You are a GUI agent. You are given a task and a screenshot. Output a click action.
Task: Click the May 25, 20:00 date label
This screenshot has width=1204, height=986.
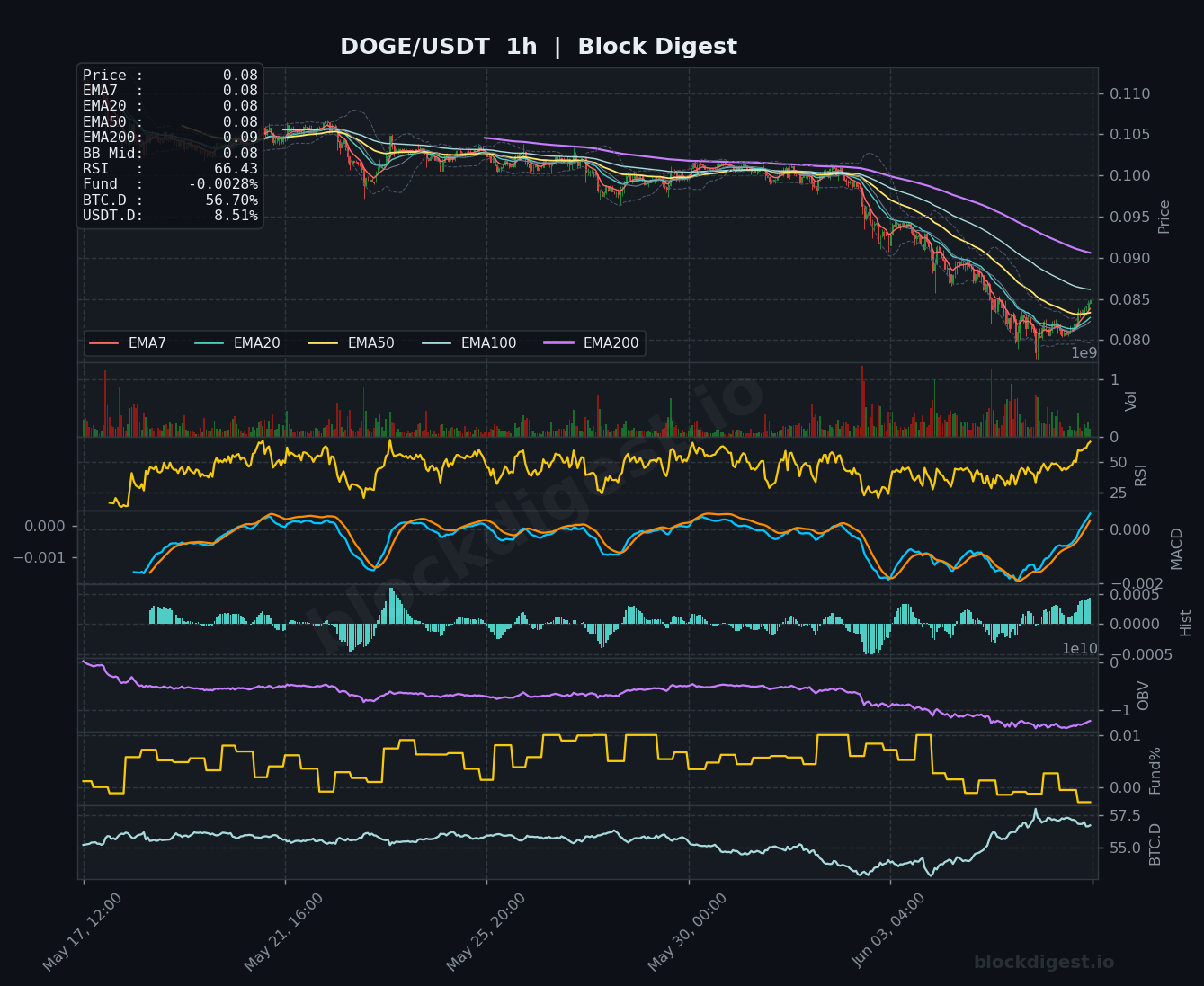pos(486,932)
